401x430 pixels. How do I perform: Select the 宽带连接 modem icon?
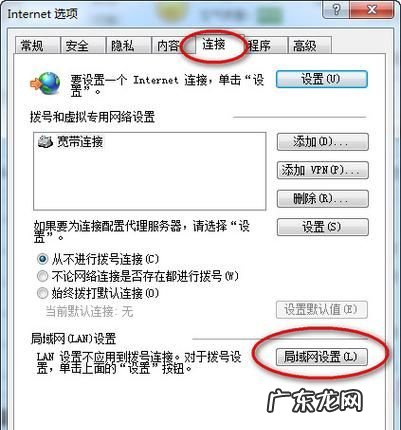(x=45, y=142)
